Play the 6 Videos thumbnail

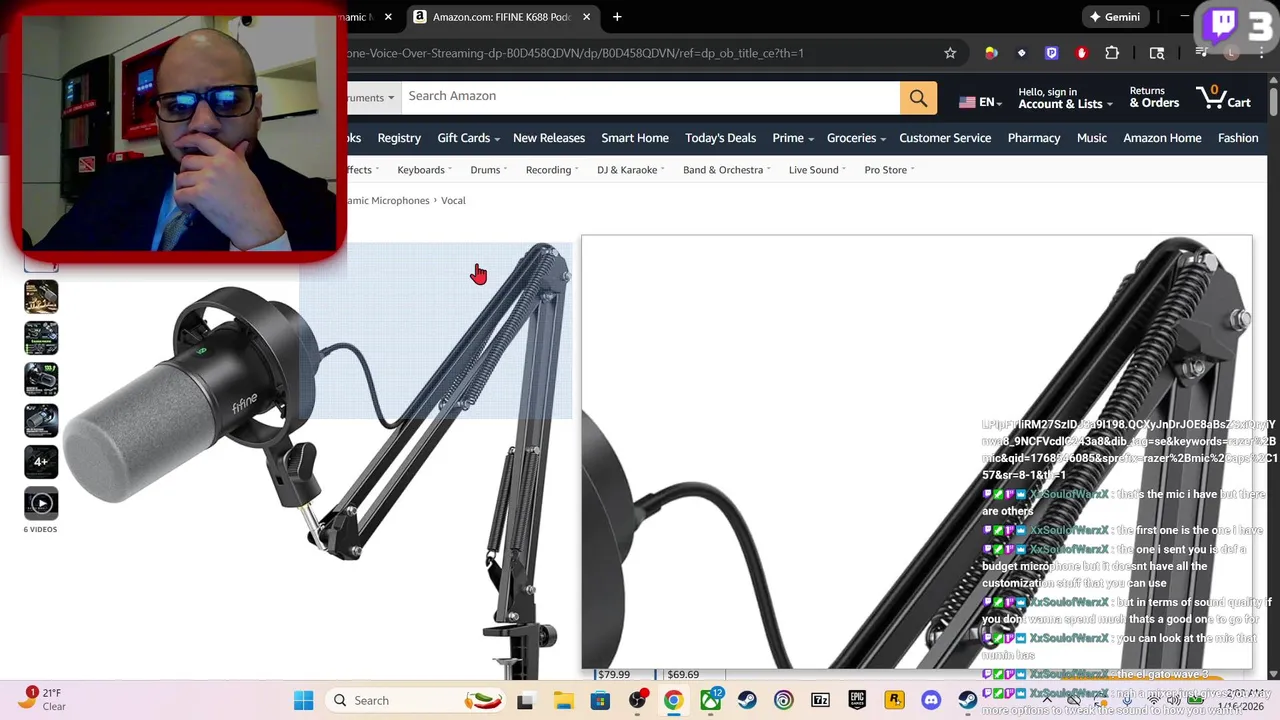[41, 504]
